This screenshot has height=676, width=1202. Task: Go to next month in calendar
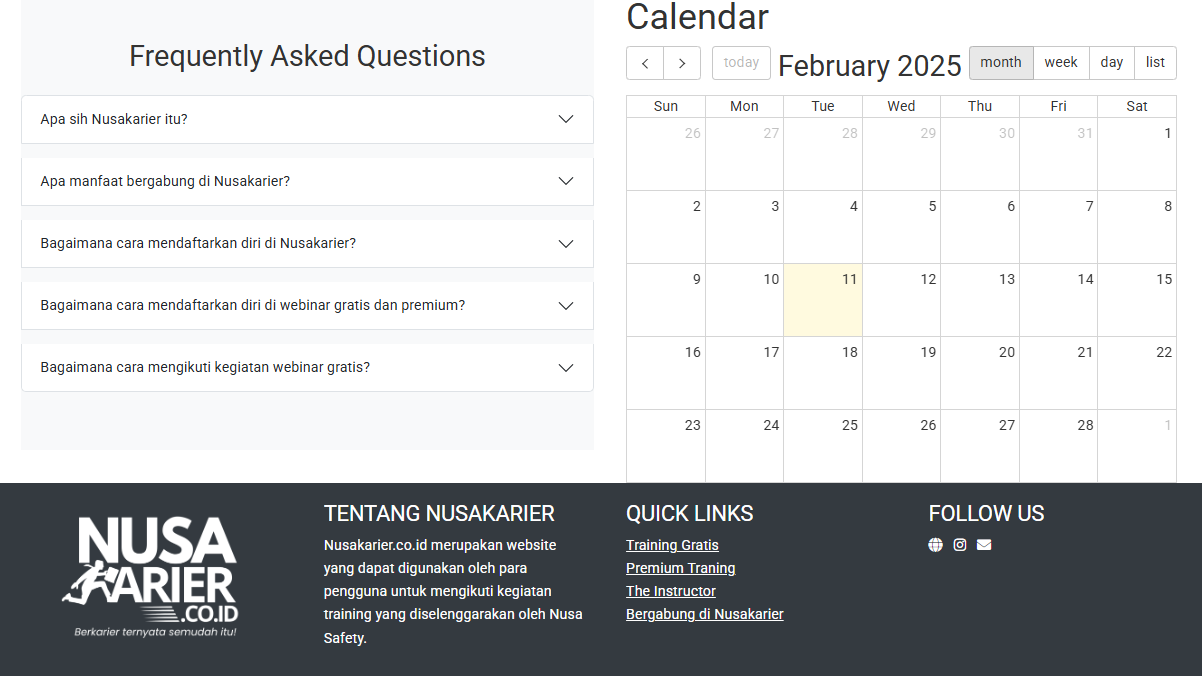tap(682, 63)
